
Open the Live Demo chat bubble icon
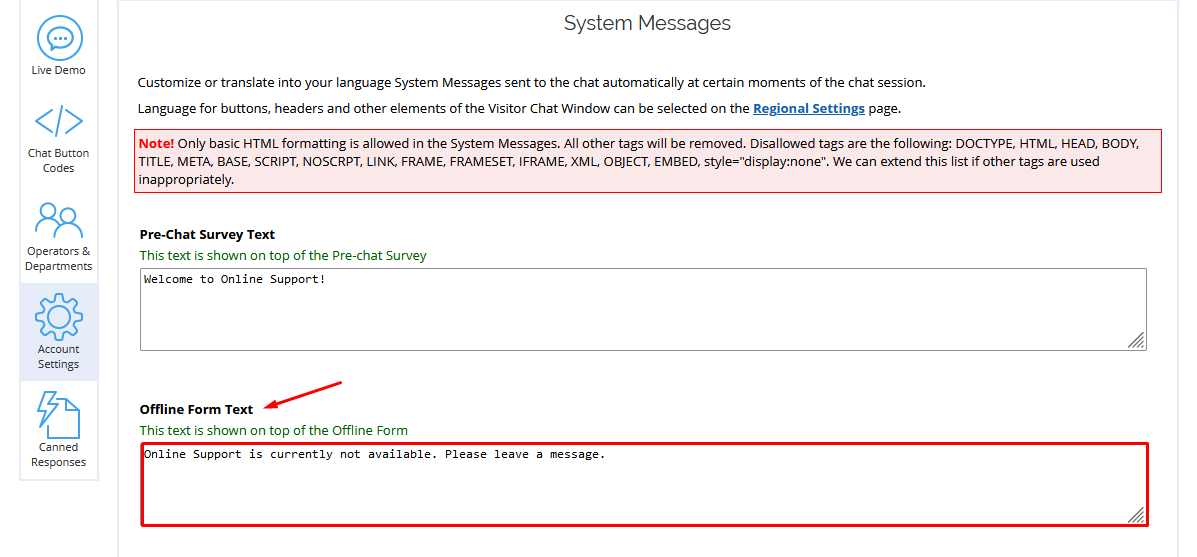click(59, 38)
